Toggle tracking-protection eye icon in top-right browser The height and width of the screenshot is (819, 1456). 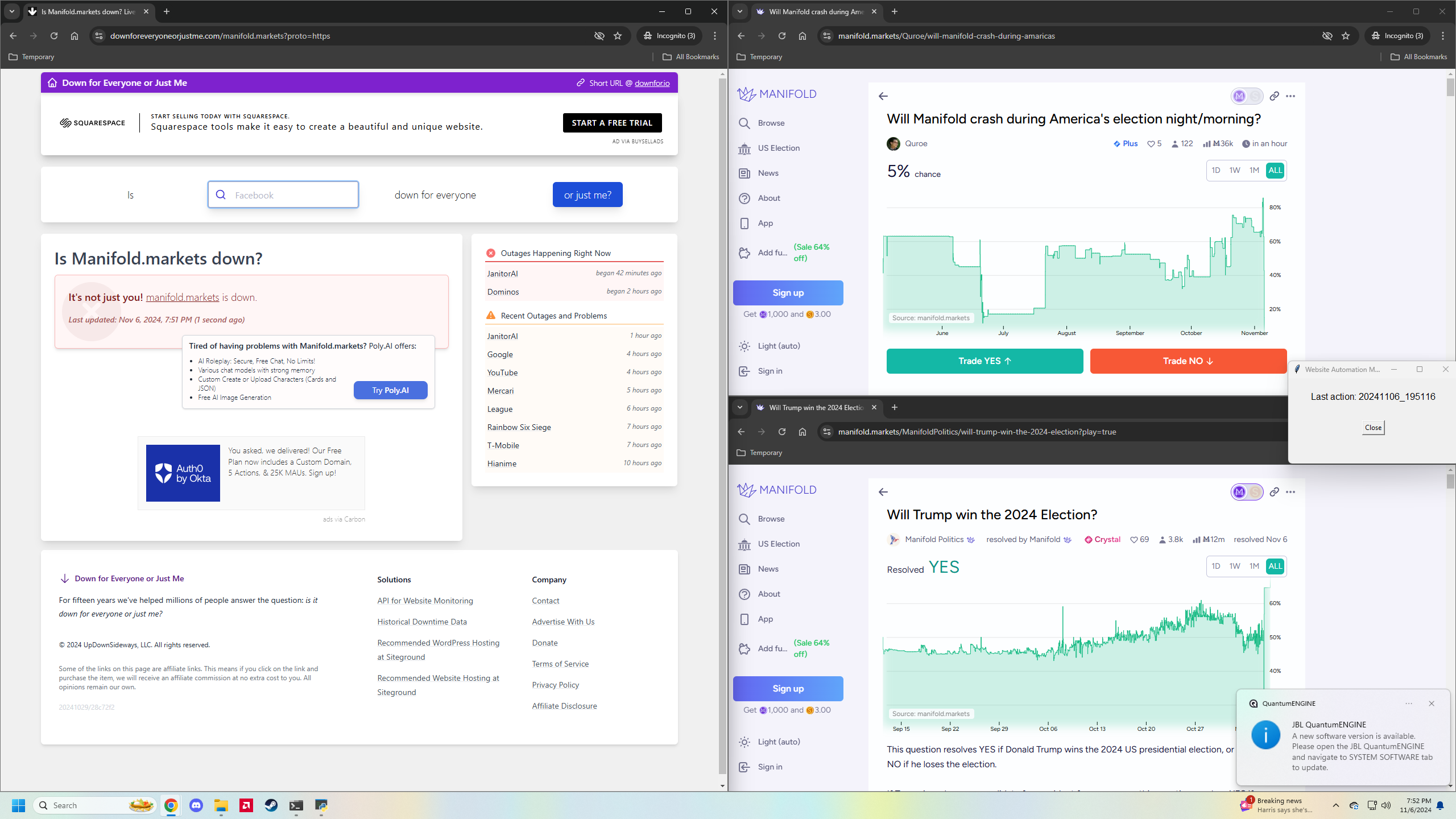(x=1327, y=36)
